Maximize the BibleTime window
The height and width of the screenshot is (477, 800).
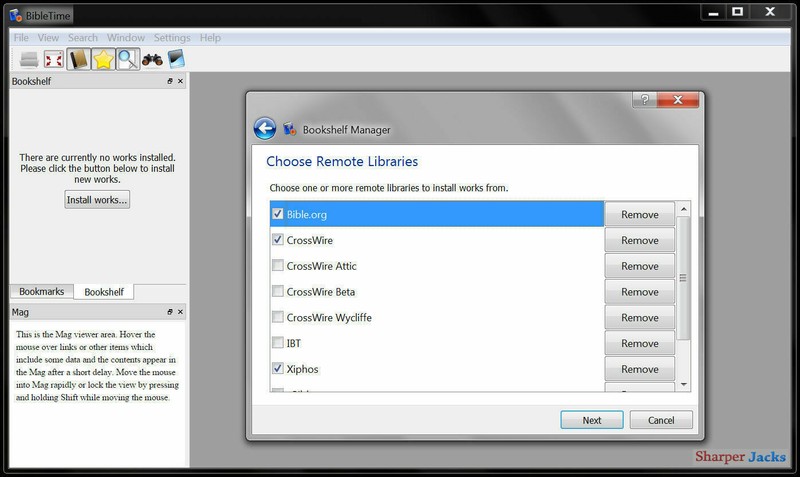pyautogui.click(x=738, y=12)
